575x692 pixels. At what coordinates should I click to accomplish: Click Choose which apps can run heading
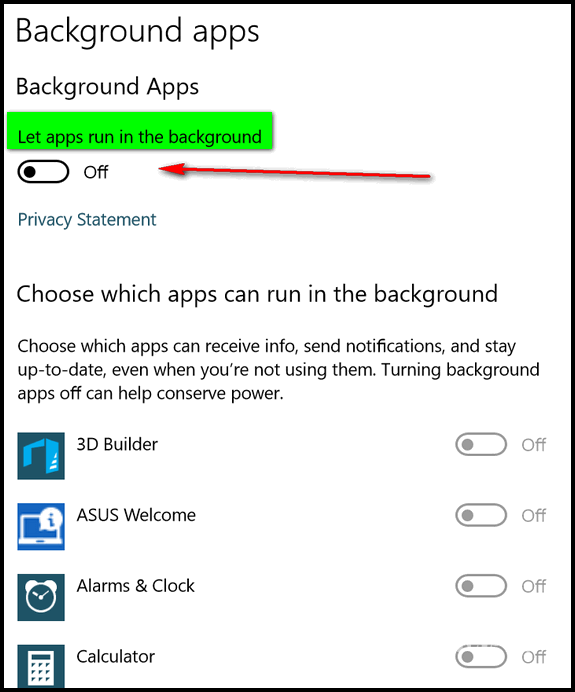tap(257, 294)
